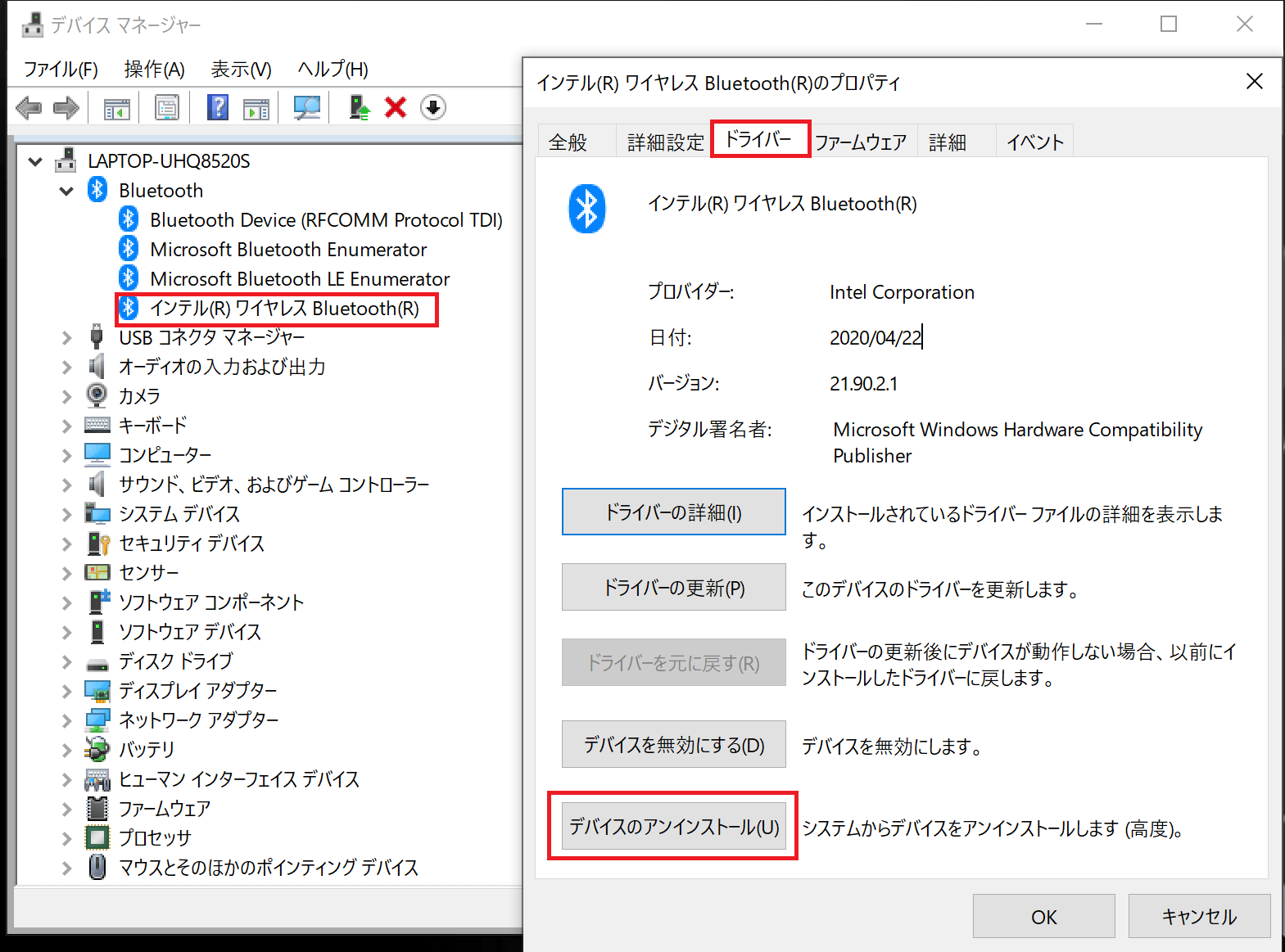Click the Properties sheet toolbar icon
Image resolution: width=1285 pixels, height=952 pixels.
[x=167, y=107]
